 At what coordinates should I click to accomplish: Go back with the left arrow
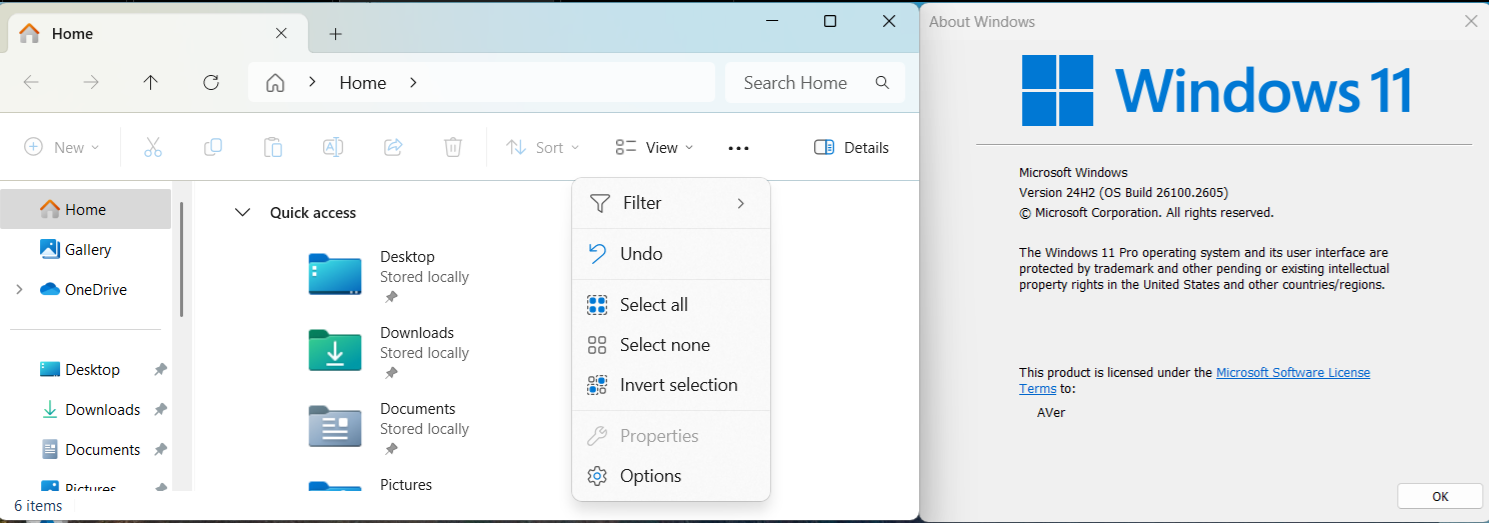(31, 83)
